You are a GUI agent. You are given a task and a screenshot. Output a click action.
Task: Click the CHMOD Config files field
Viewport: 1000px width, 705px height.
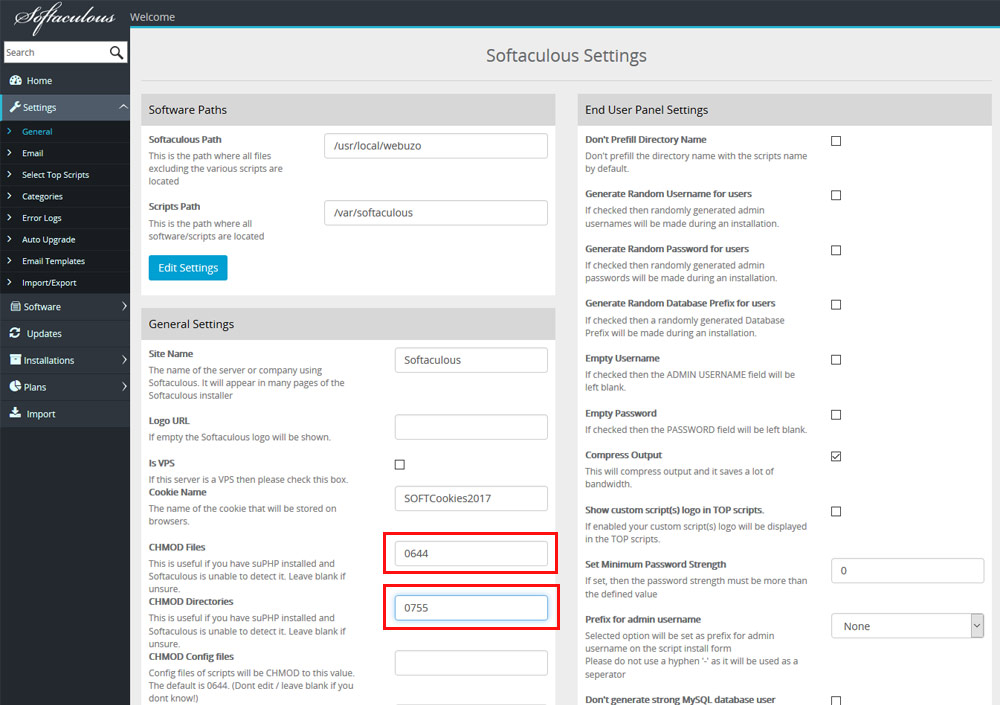click(471, 662)
